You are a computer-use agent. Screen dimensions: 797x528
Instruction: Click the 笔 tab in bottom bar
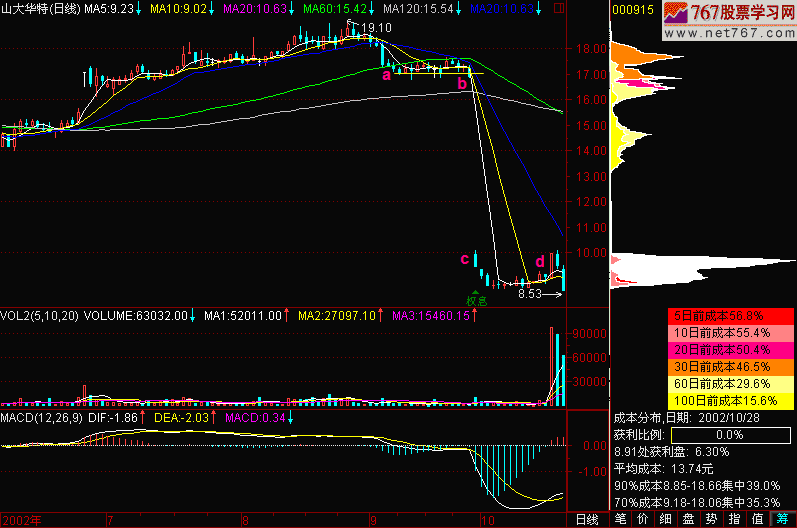621,519
